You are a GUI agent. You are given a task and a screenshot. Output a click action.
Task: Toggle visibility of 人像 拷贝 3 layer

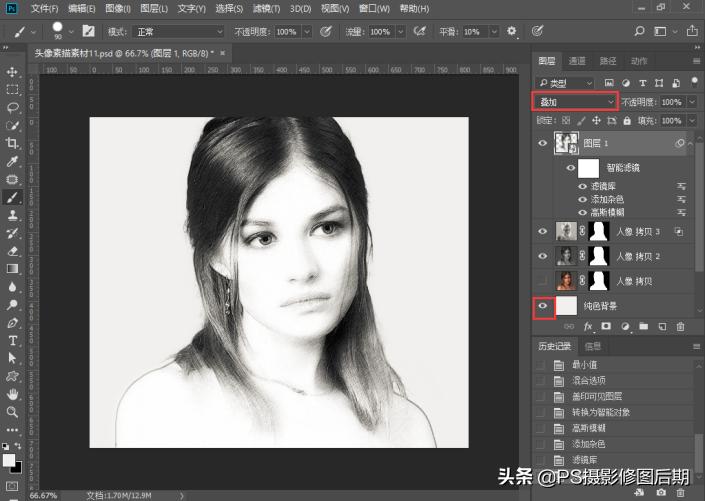point(543,231)
